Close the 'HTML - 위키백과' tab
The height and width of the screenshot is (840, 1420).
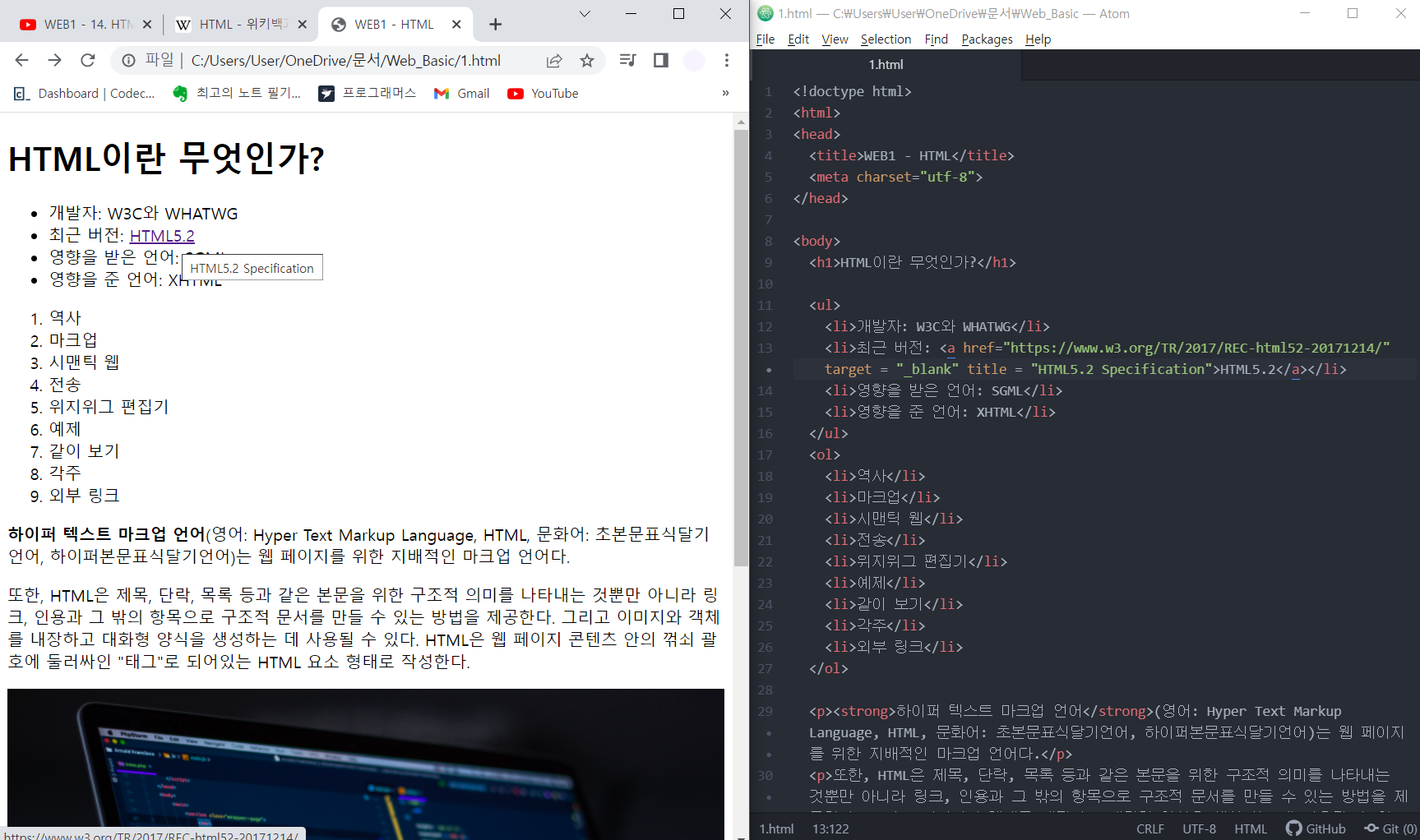pyautogui.click(x=302, y=25)
